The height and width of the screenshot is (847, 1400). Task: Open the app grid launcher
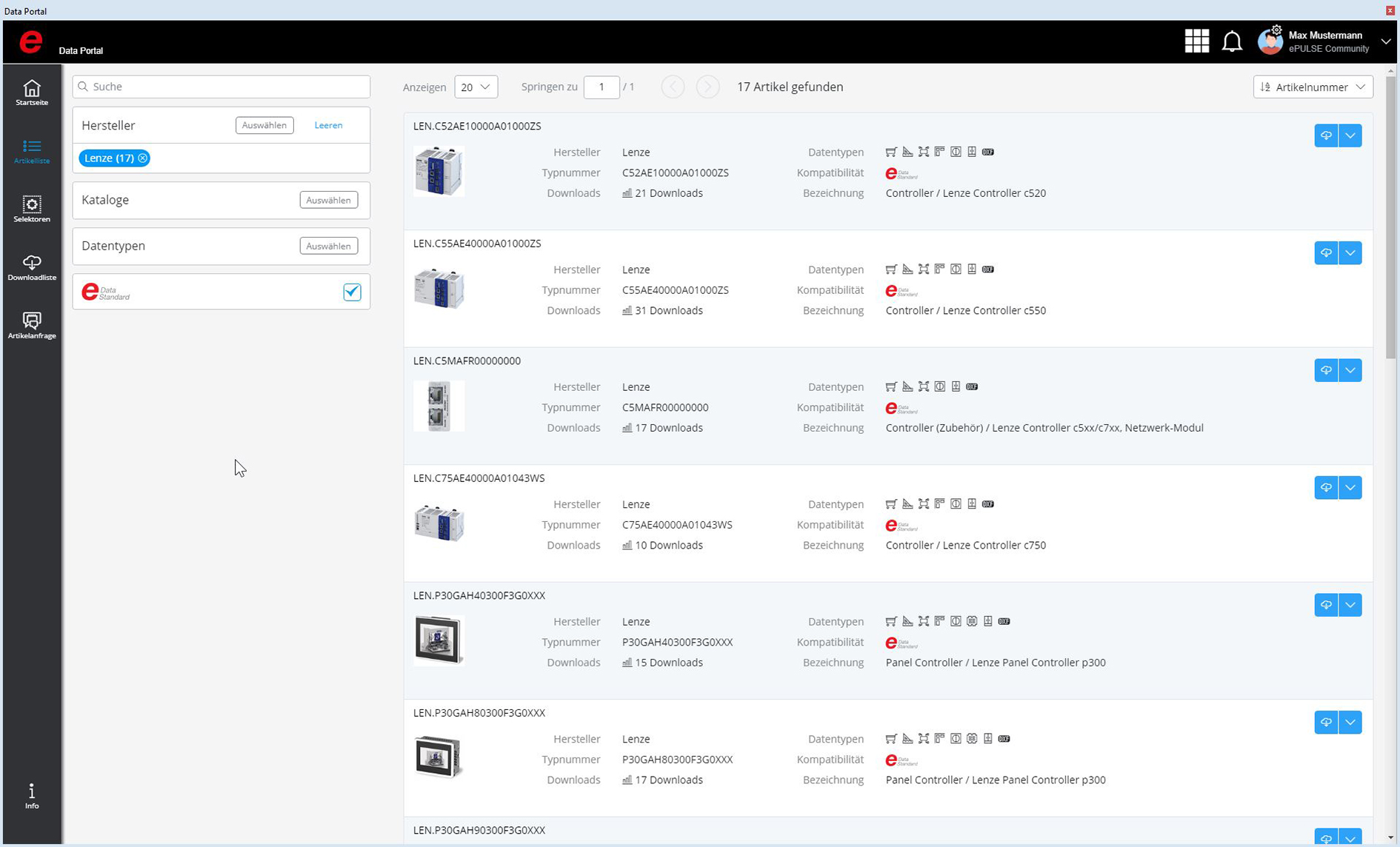tap(1196, 41)
